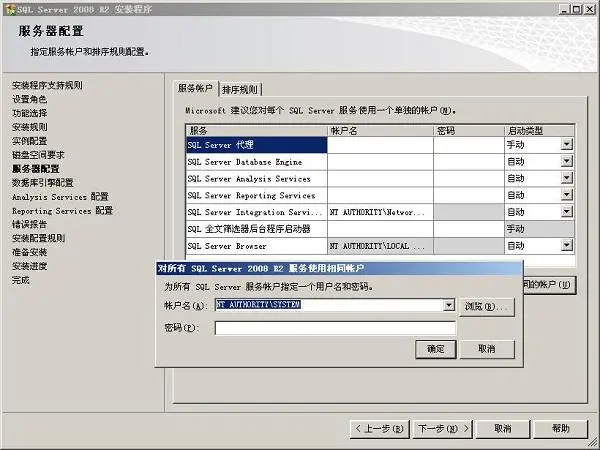Image resolution: width=600 pixels, height=450 pixels.
Task: Open startup type dropdown for Reporting Services
Action: click(567, 195)
